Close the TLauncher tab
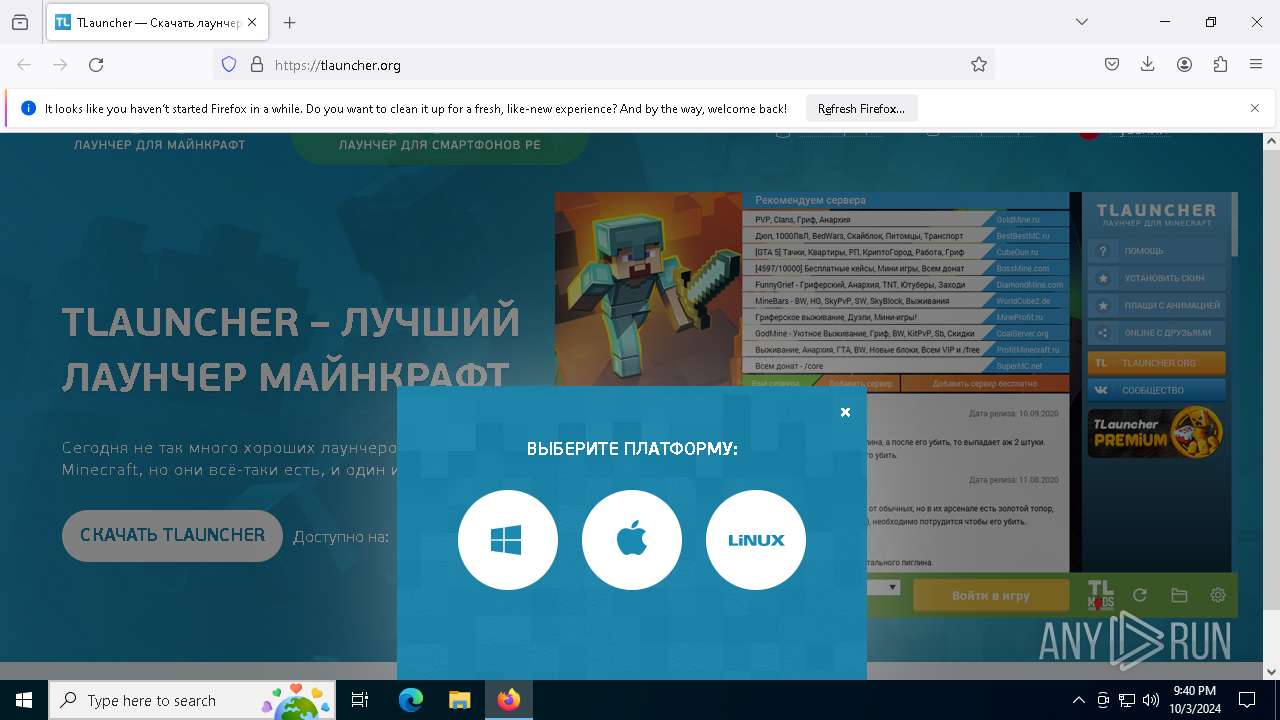This screenshot has height=720, width=1280. coord(252,22)
